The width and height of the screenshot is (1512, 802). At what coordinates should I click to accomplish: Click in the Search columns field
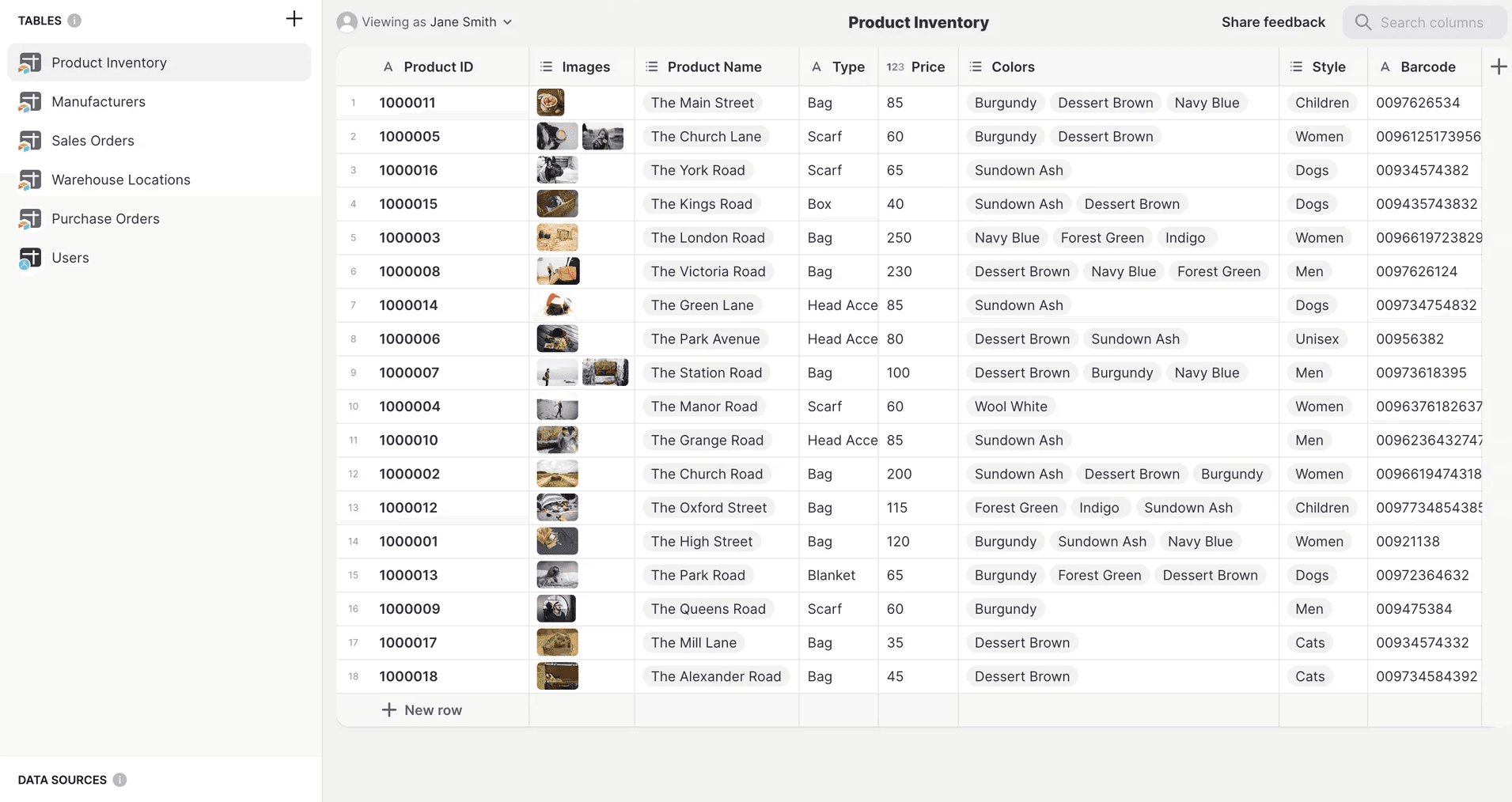(x=1431, y=22)
